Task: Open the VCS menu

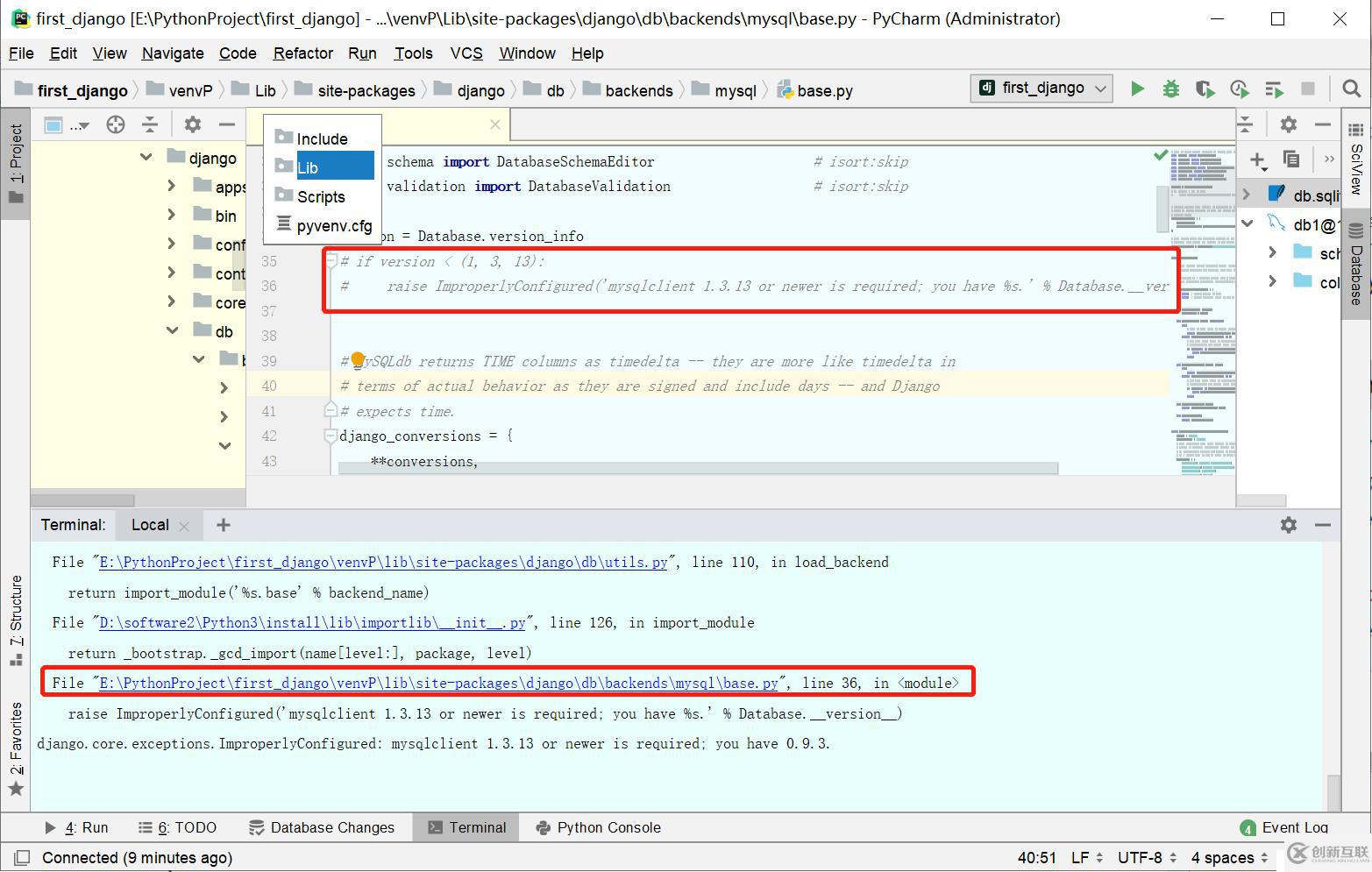Action: [466, 53]
